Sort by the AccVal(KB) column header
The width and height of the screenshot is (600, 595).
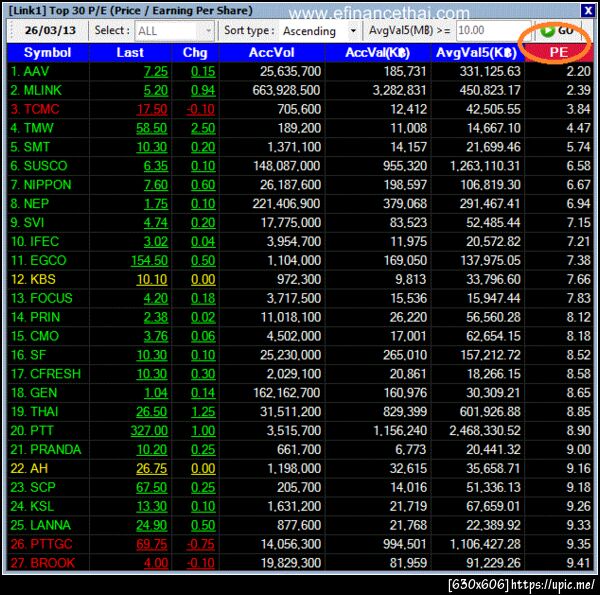pyautogui.click(x=378, y=52)
